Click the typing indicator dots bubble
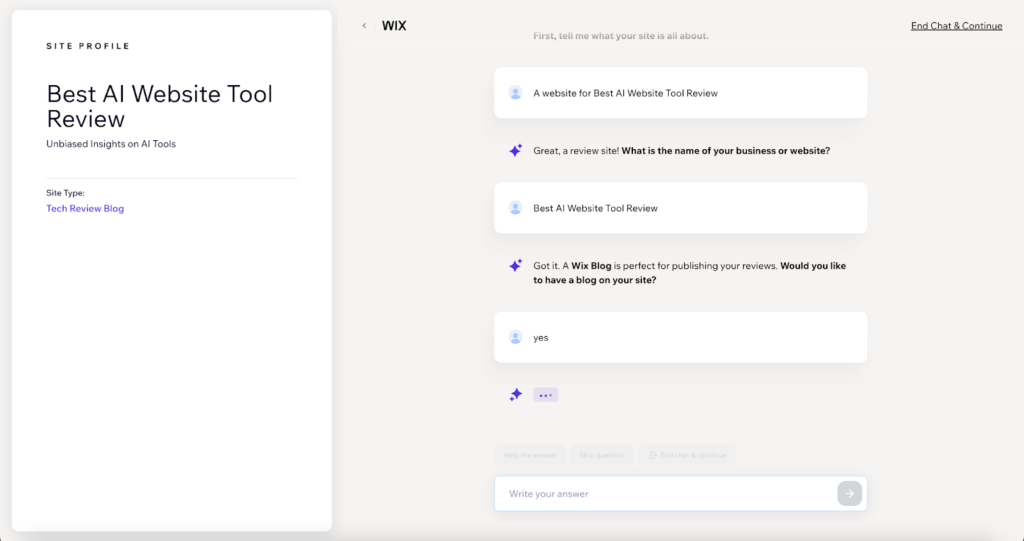1024x541 pixels. coord(545,395)
